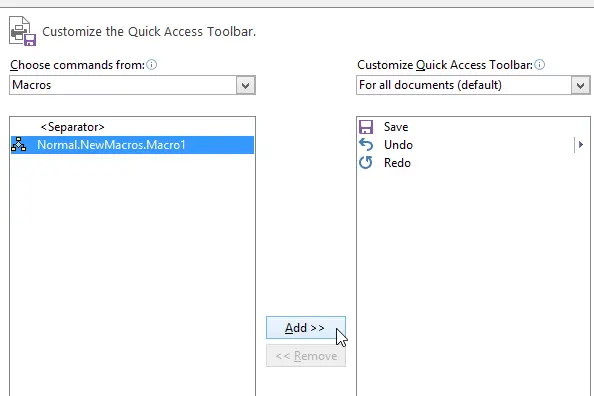594x396 pixels.
Task: Select the Redo entry text
Action: [397, 163]
